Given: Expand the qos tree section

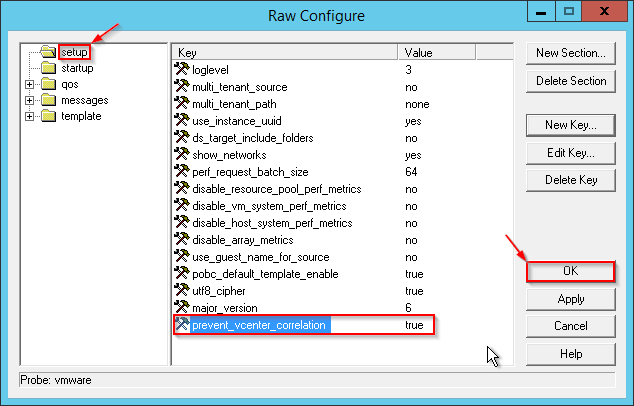Looking at the screenshot, I should (30, 84).
